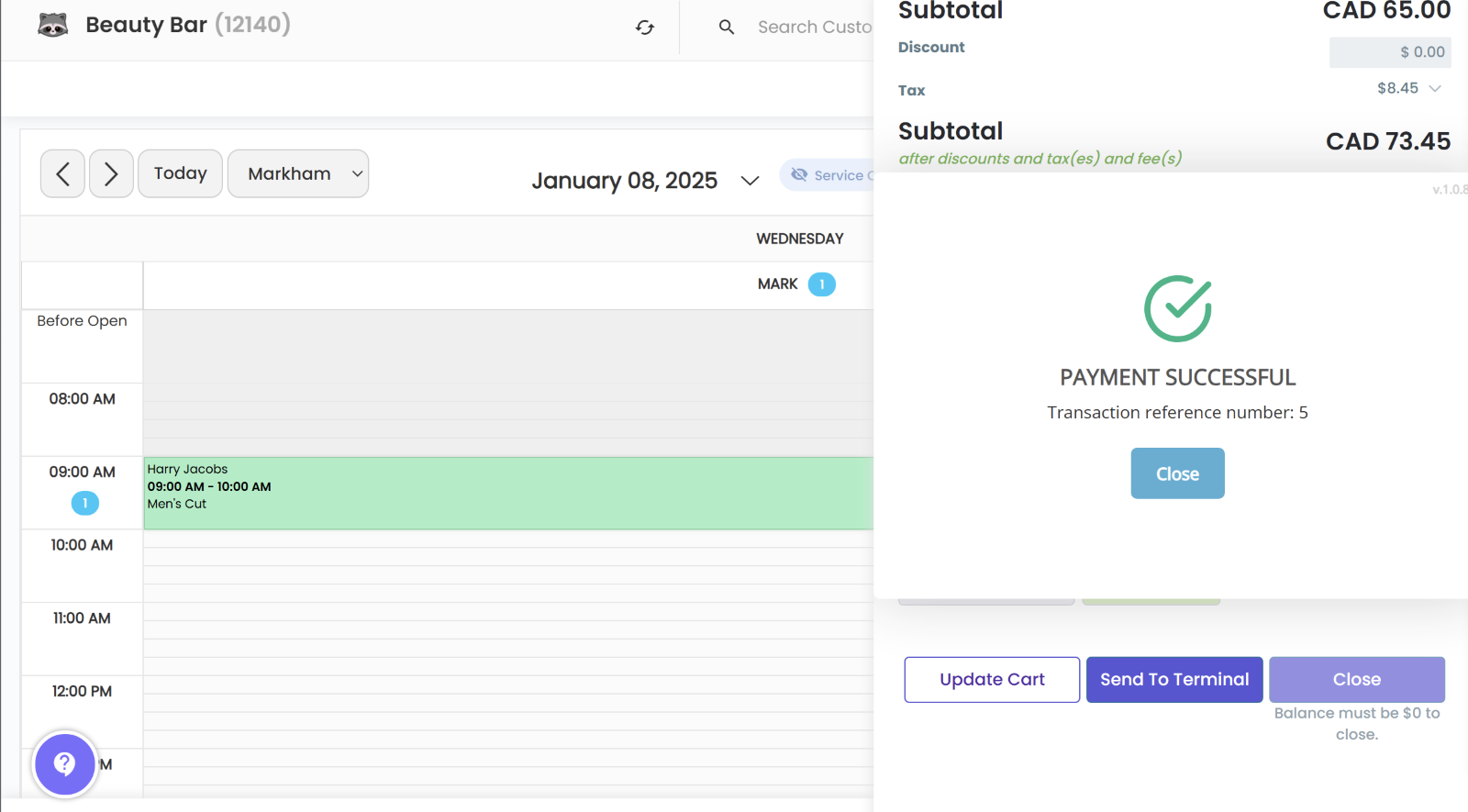Go to next day arrow
1468x812 pixels.
pyautogui.click(x=111, y=173)
